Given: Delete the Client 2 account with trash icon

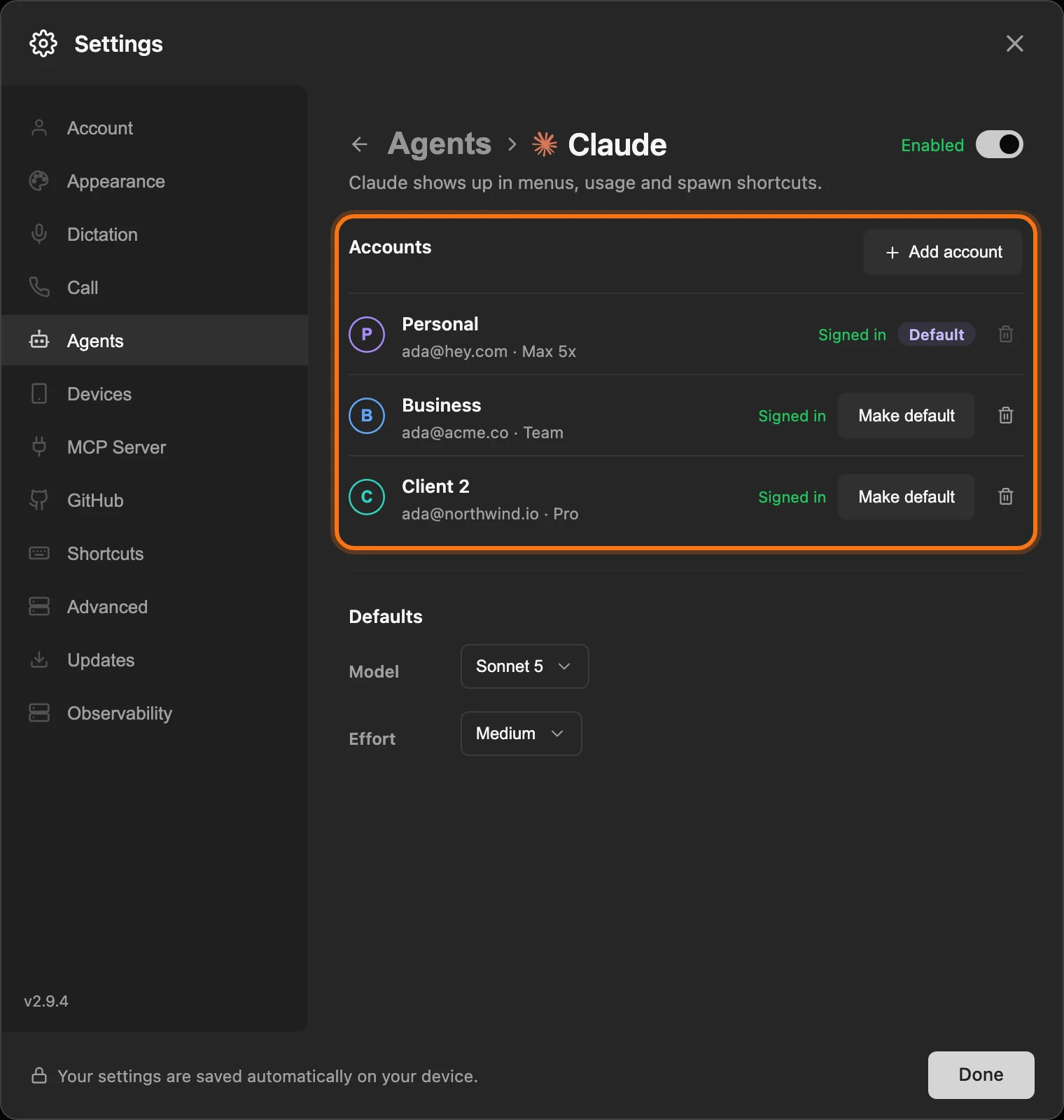Looking at the screenshot, I should pos(1006,496).
